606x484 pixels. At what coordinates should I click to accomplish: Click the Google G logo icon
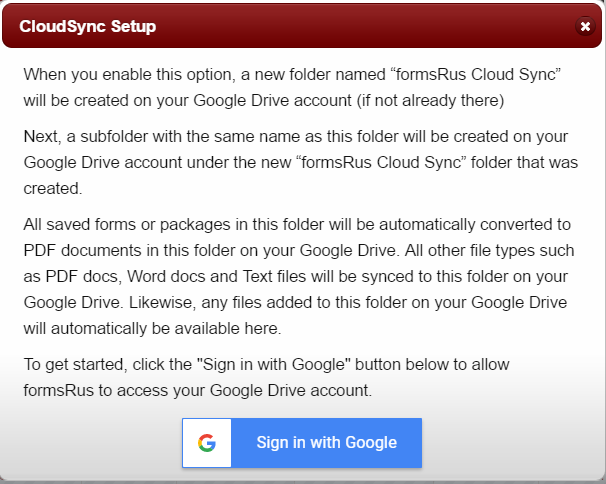(x=207, y=443)
